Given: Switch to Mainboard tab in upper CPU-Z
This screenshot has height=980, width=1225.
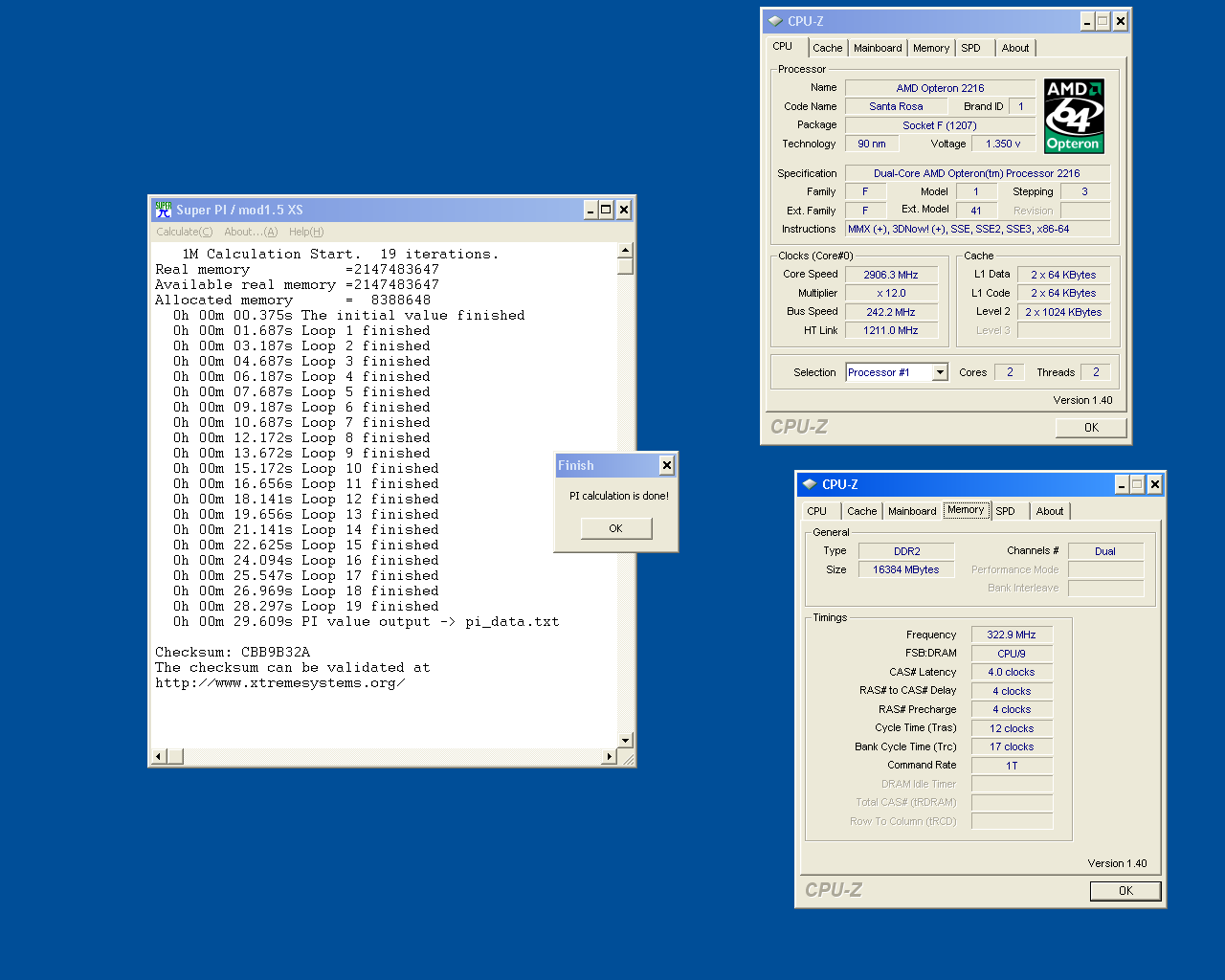Looking at the screenshot, I should click(x=878, y=48).
